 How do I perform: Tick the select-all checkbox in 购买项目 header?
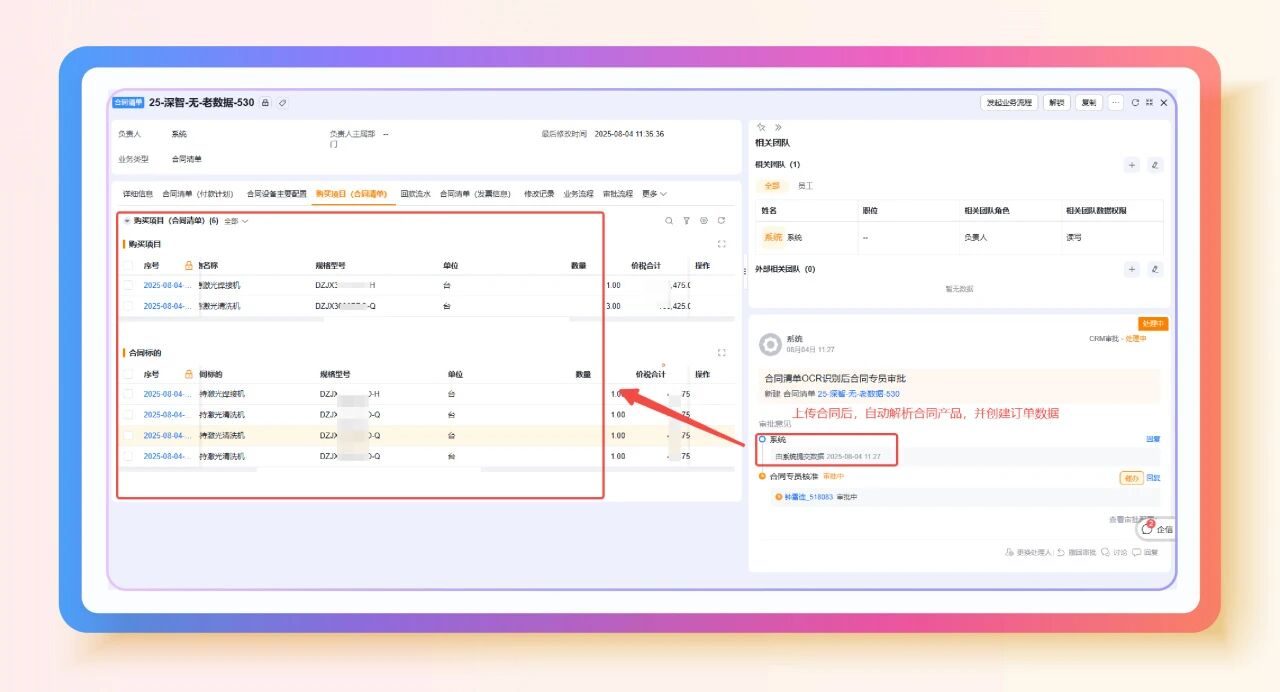[128, 265]
